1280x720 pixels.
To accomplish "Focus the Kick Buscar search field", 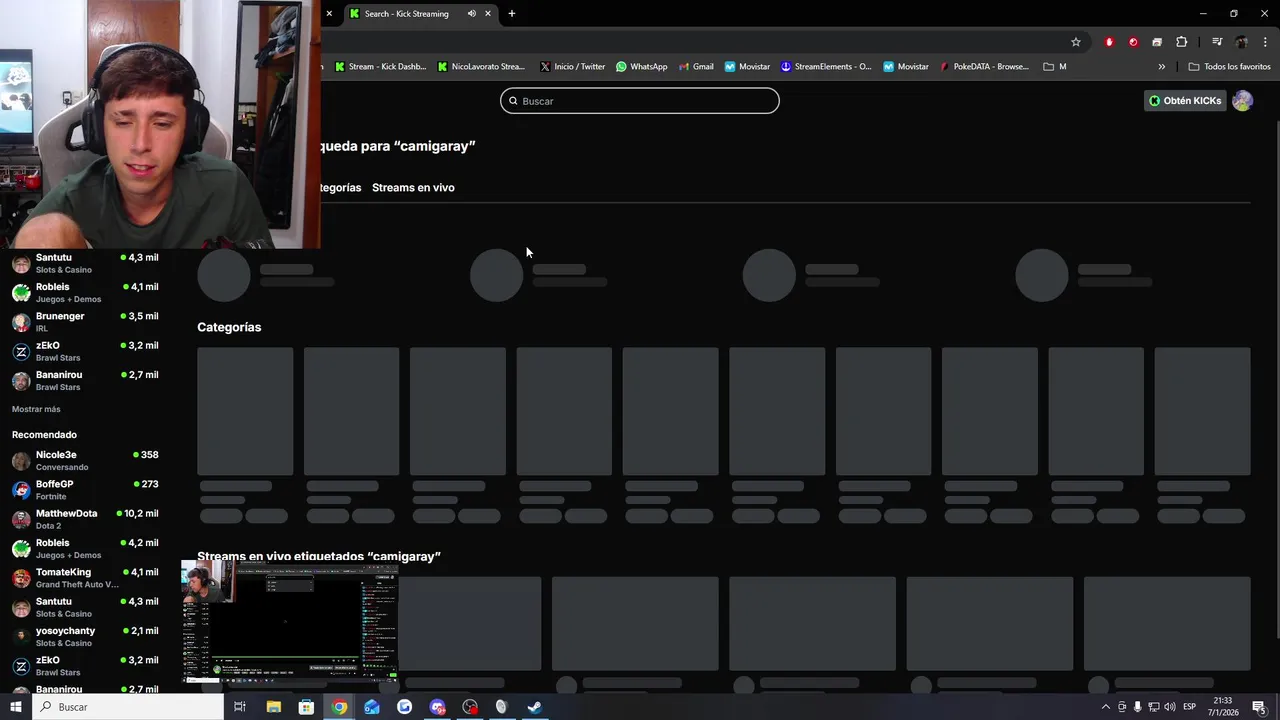I will pyautogui.click(x=640, y=101).
